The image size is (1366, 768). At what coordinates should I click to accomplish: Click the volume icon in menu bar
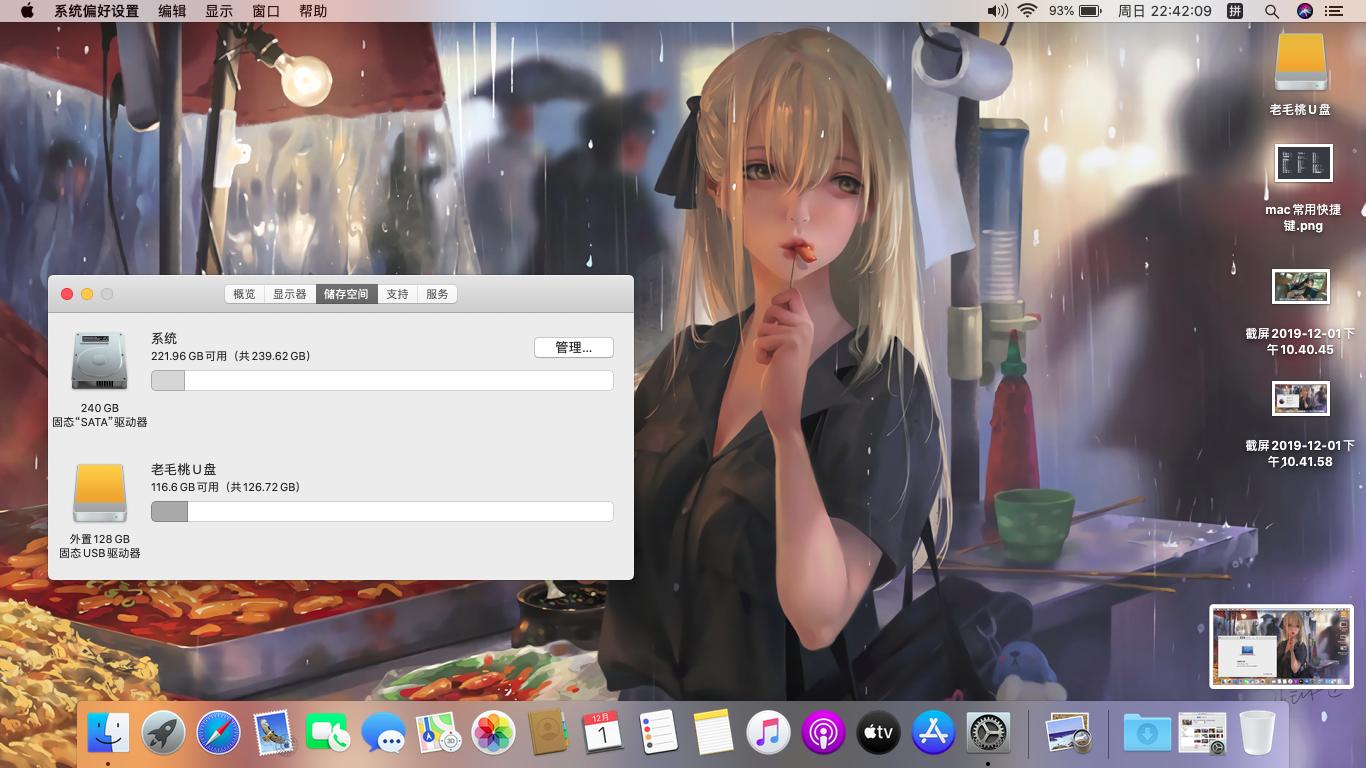tap(997, 11)
